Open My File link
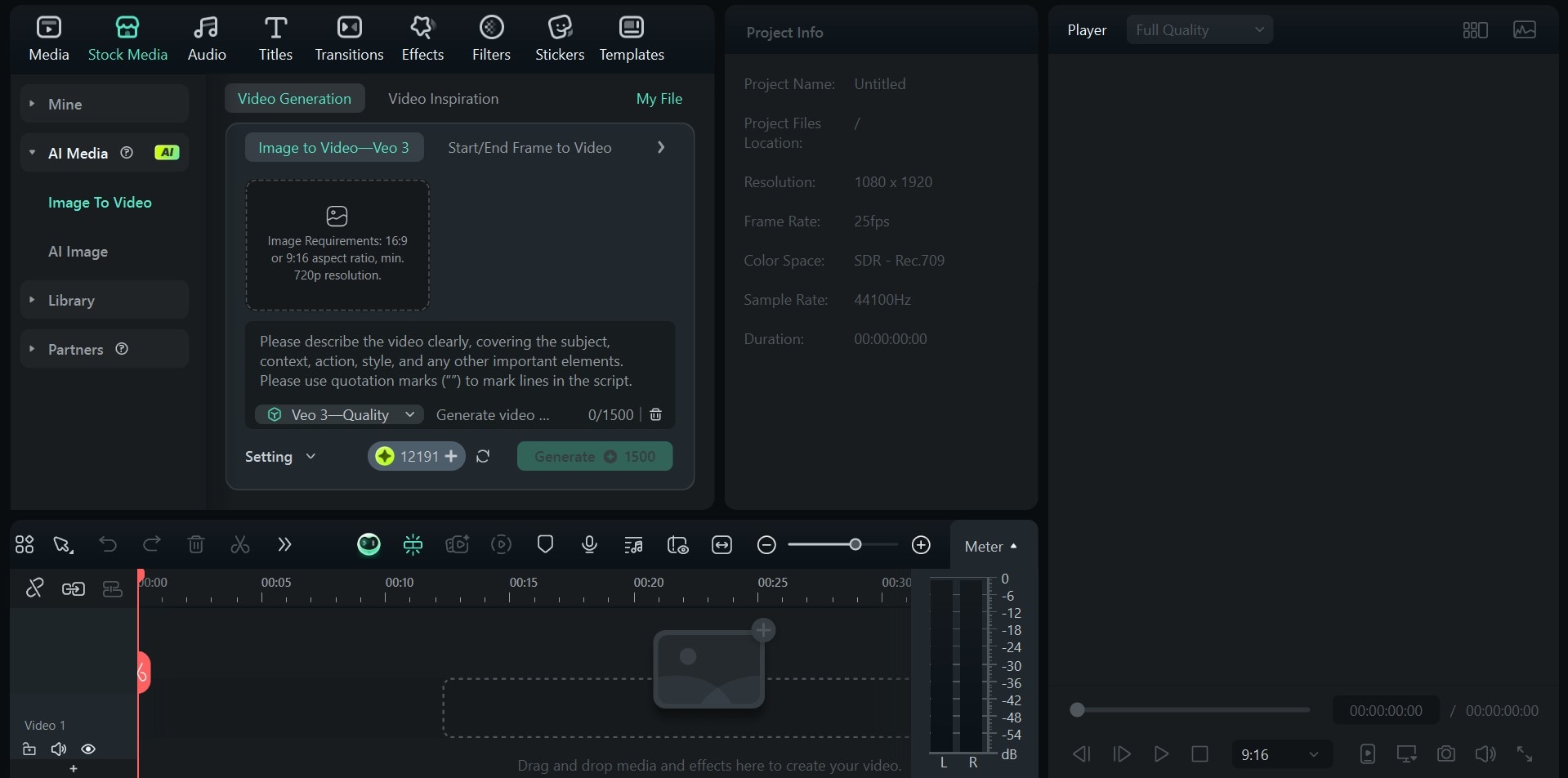 coord(659,99)
